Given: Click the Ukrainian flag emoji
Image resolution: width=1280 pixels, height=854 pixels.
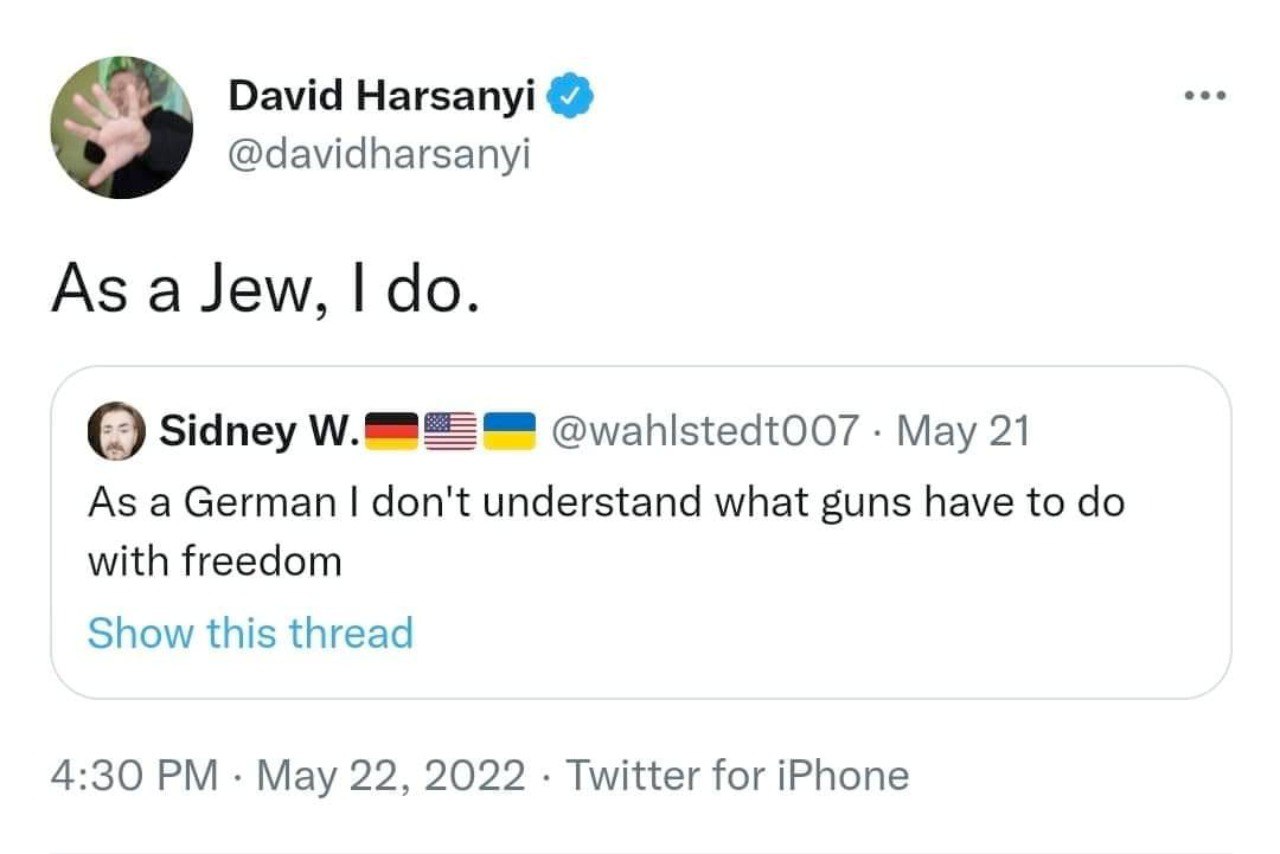Looking at the screenshot, I should pyautogui.click(x=510, y=432).
